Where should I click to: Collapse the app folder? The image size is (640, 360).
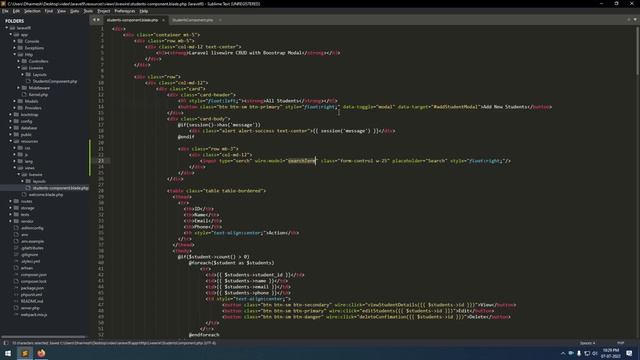click(11, 35)
